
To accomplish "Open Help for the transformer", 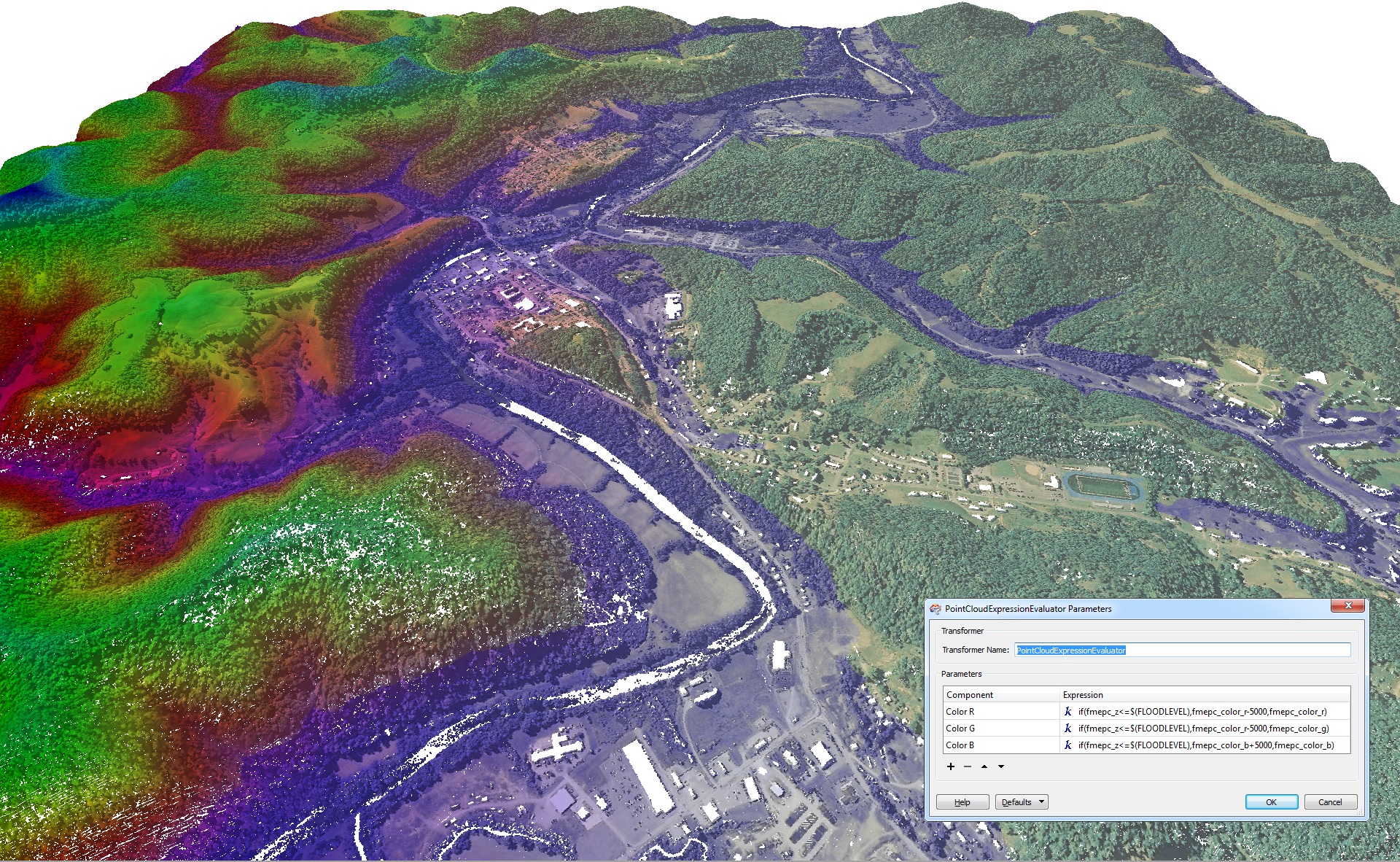I will pos(962,802).
